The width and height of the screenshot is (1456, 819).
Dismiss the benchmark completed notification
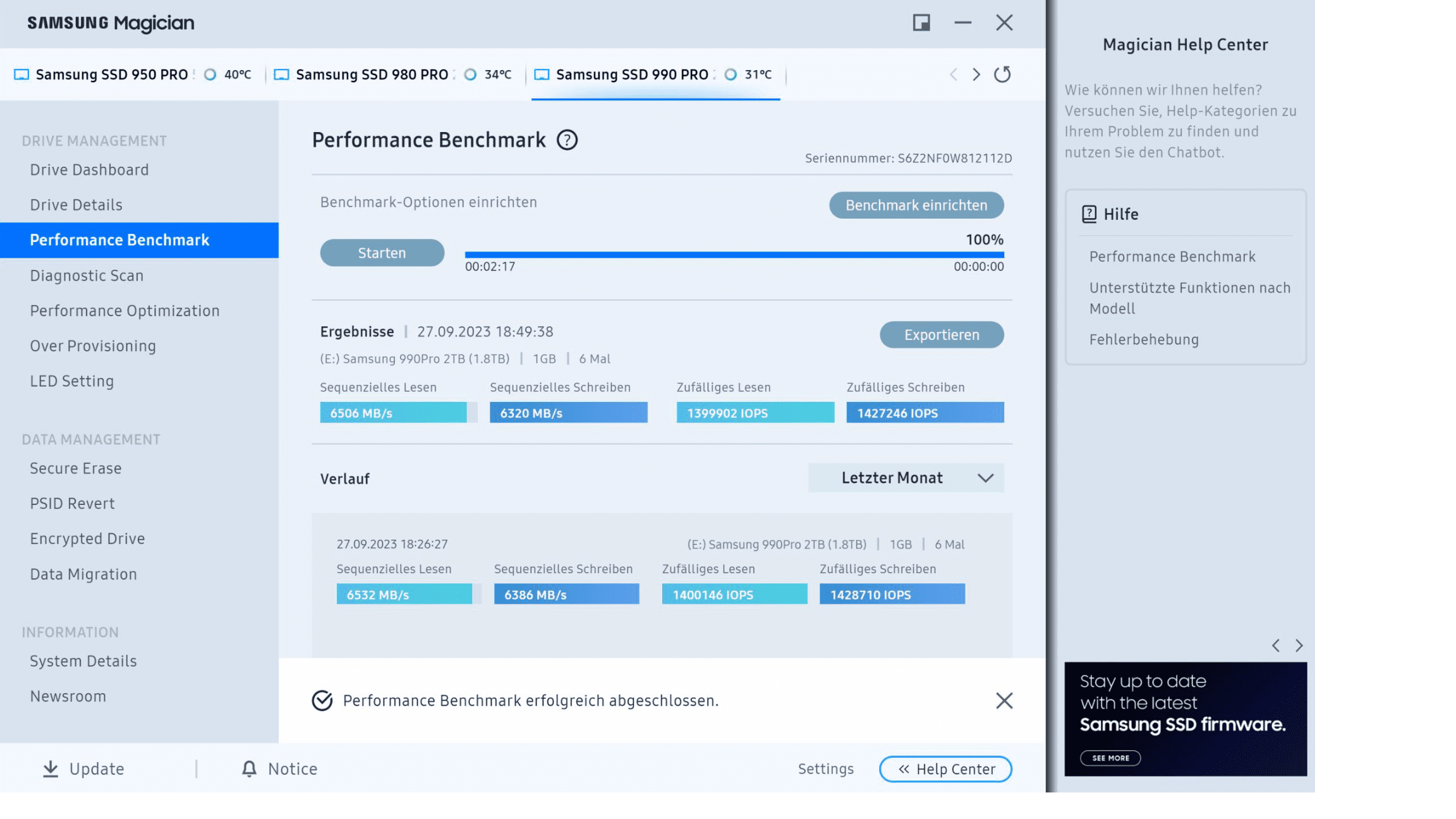coord(1004,700)
